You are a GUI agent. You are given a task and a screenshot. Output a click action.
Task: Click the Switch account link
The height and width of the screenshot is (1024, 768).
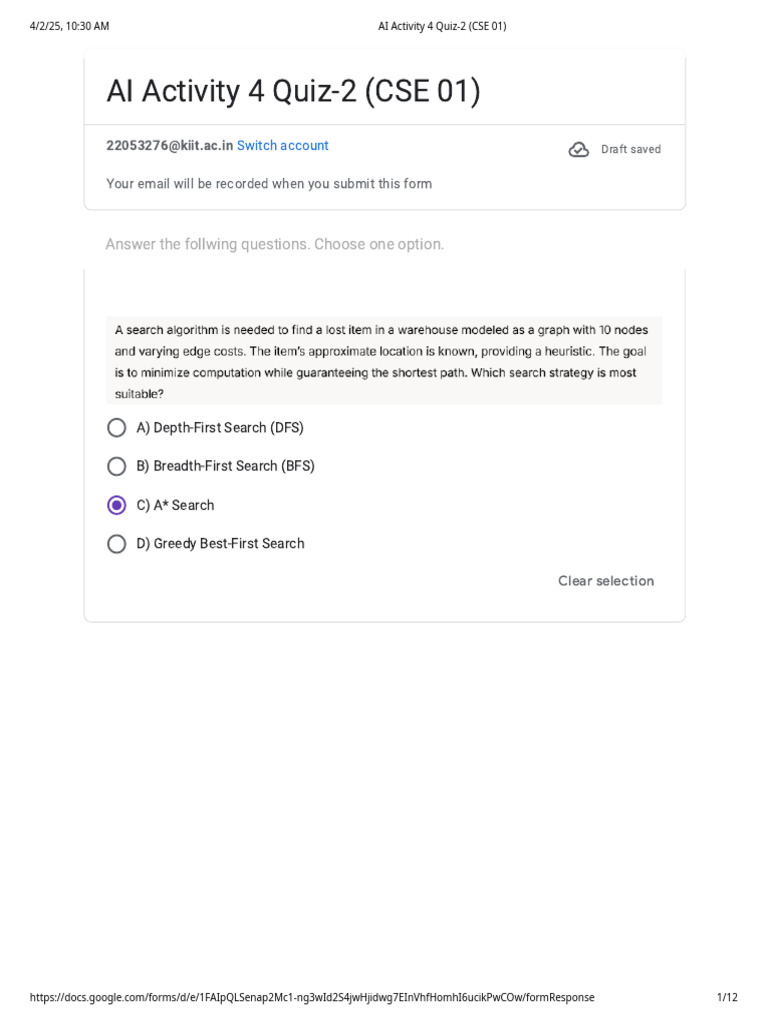pos(282,146)
